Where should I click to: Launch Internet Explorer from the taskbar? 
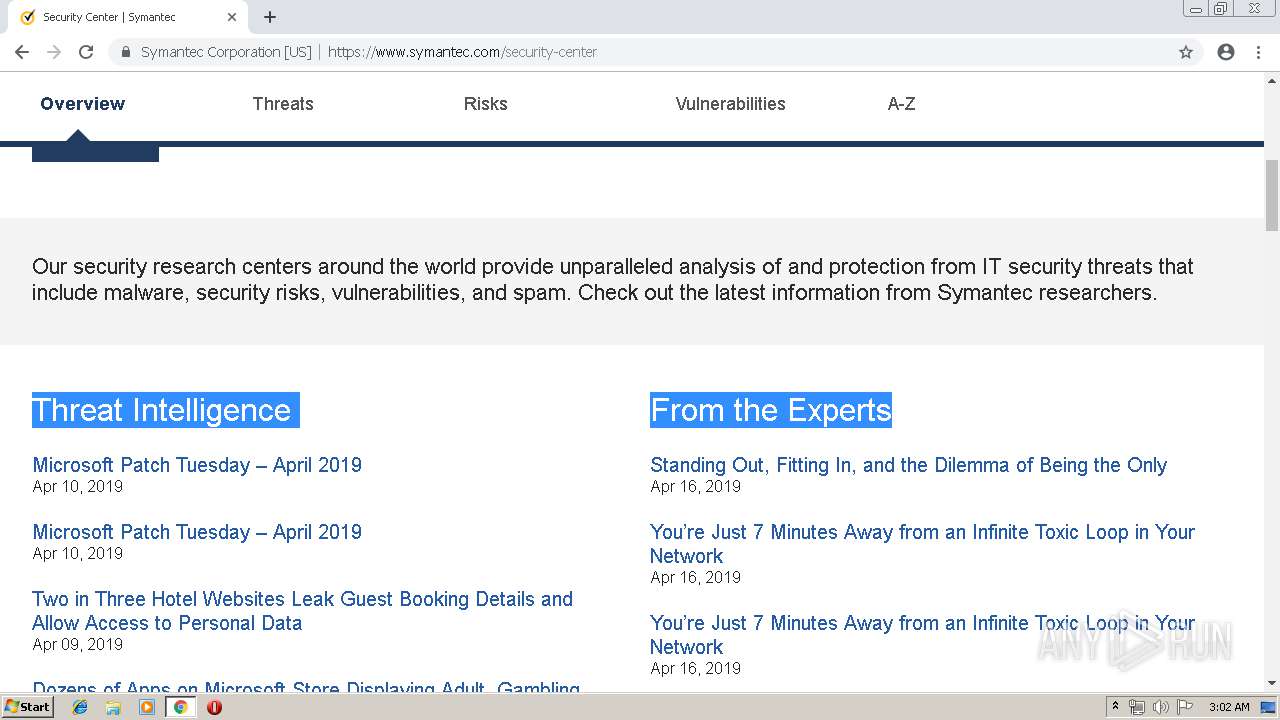(80, 707)
